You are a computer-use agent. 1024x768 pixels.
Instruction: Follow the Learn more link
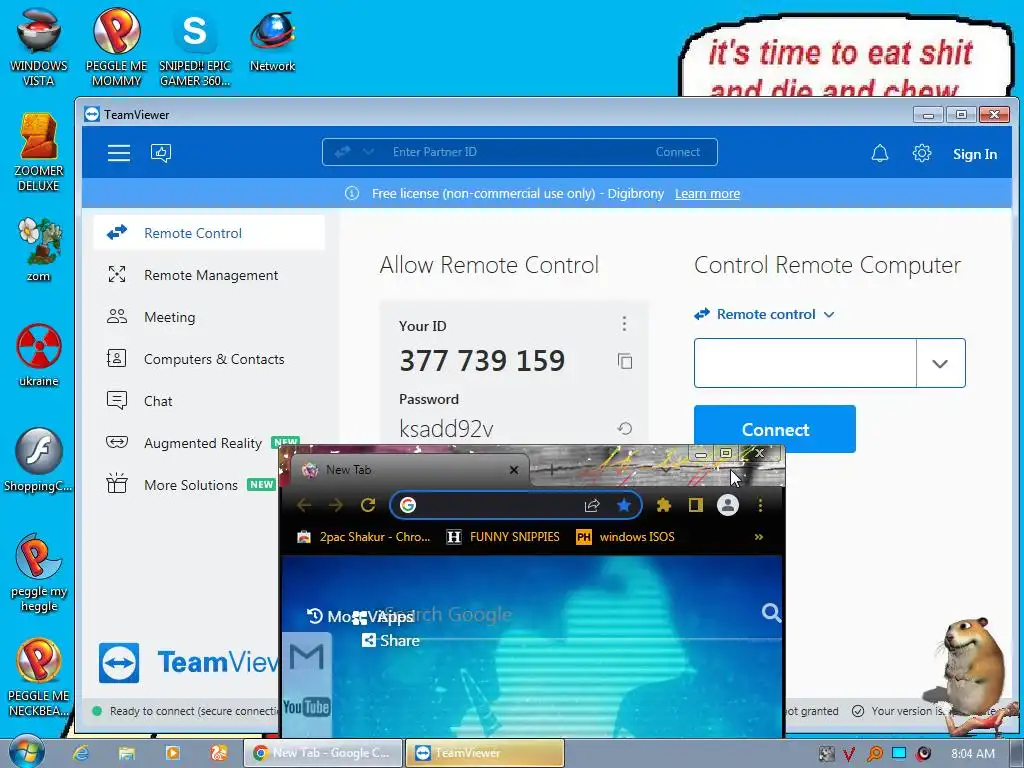(707, 193)
